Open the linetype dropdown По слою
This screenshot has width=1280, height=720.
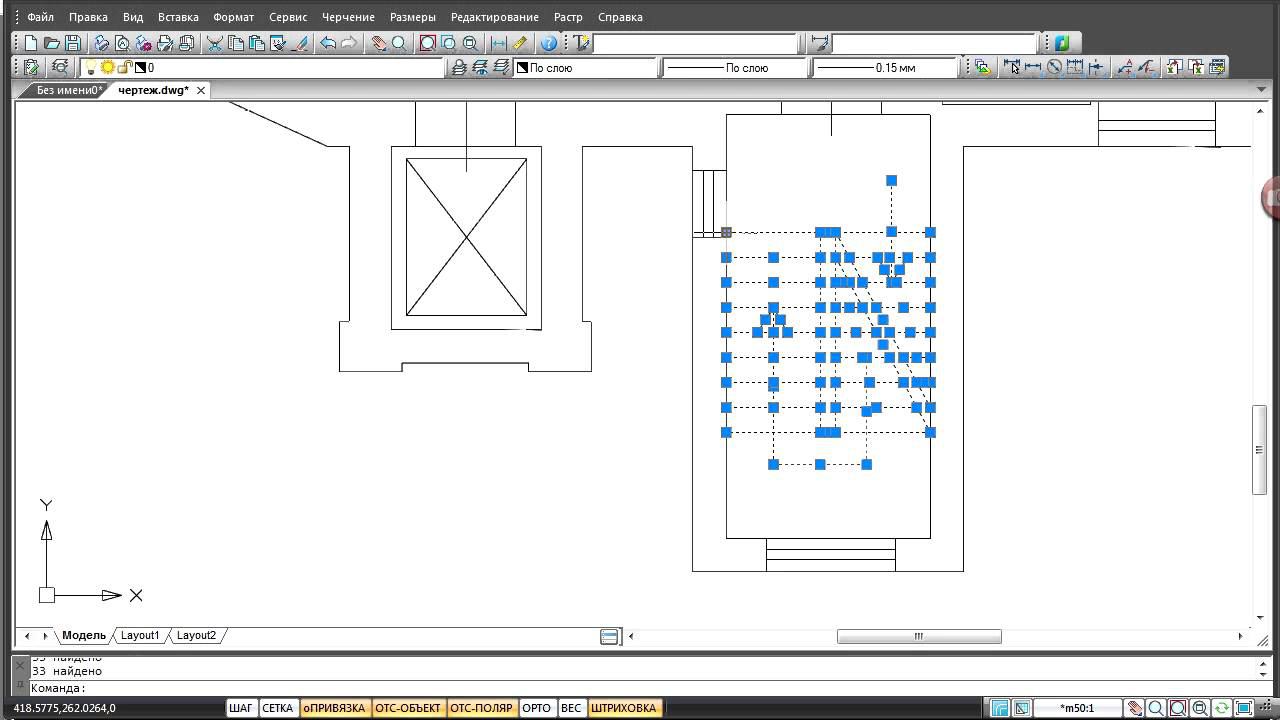pos(735,67)
